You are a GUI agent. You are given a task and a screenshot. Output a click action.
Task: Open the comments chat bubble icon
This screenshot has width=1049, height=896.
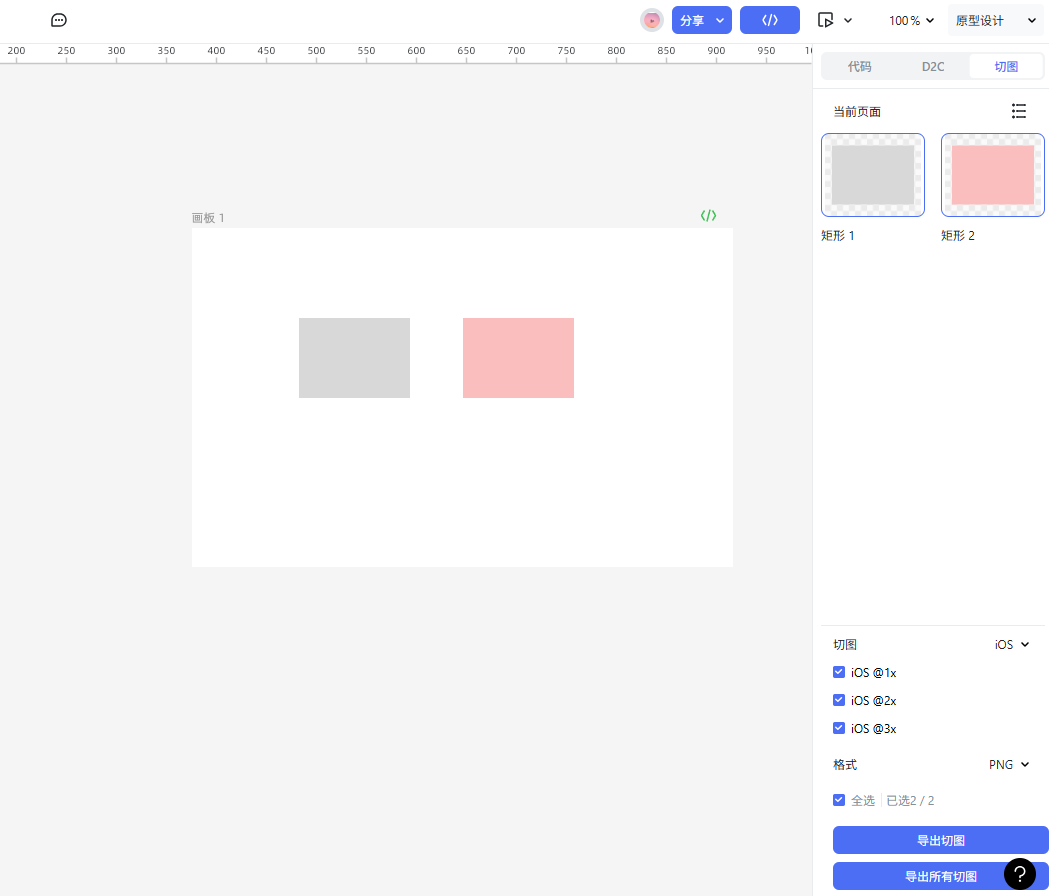click(59, 20)
